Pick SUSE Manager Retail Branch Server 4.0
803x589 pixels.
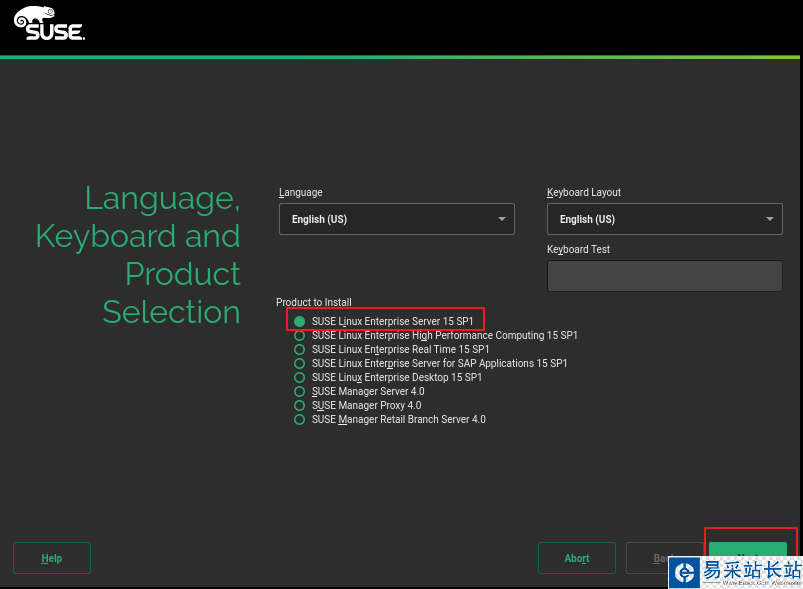tap(390, 419)
